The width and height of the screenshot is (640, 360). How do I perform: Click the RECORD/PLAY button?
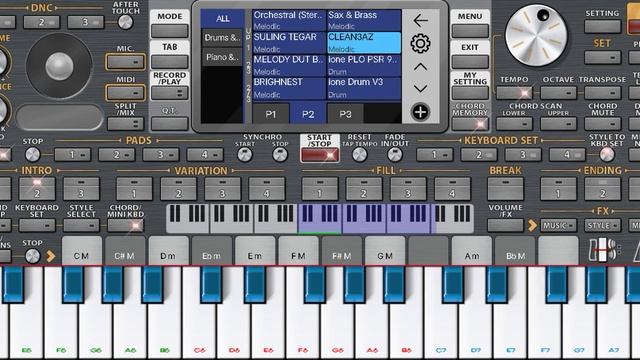pos(170,93)
